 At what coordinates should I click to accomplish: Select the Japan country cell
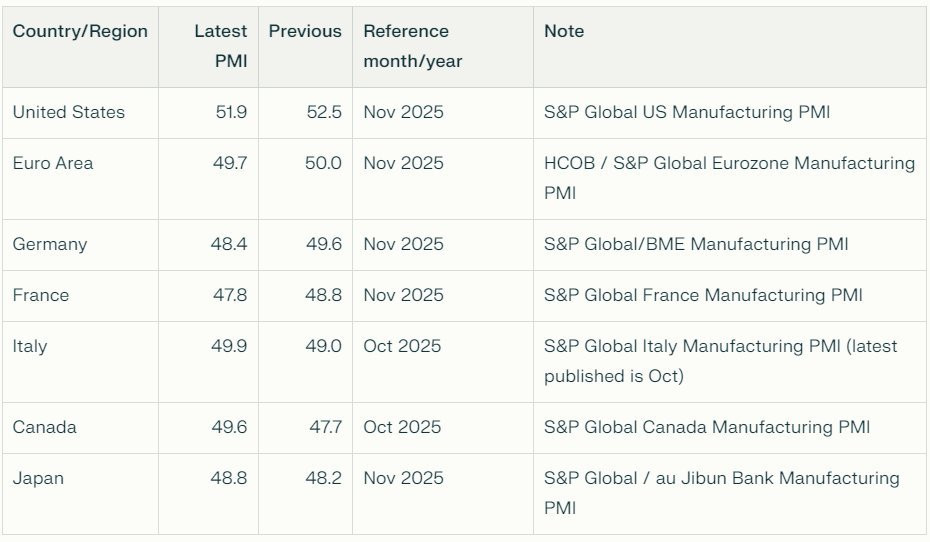click(38, 478)
